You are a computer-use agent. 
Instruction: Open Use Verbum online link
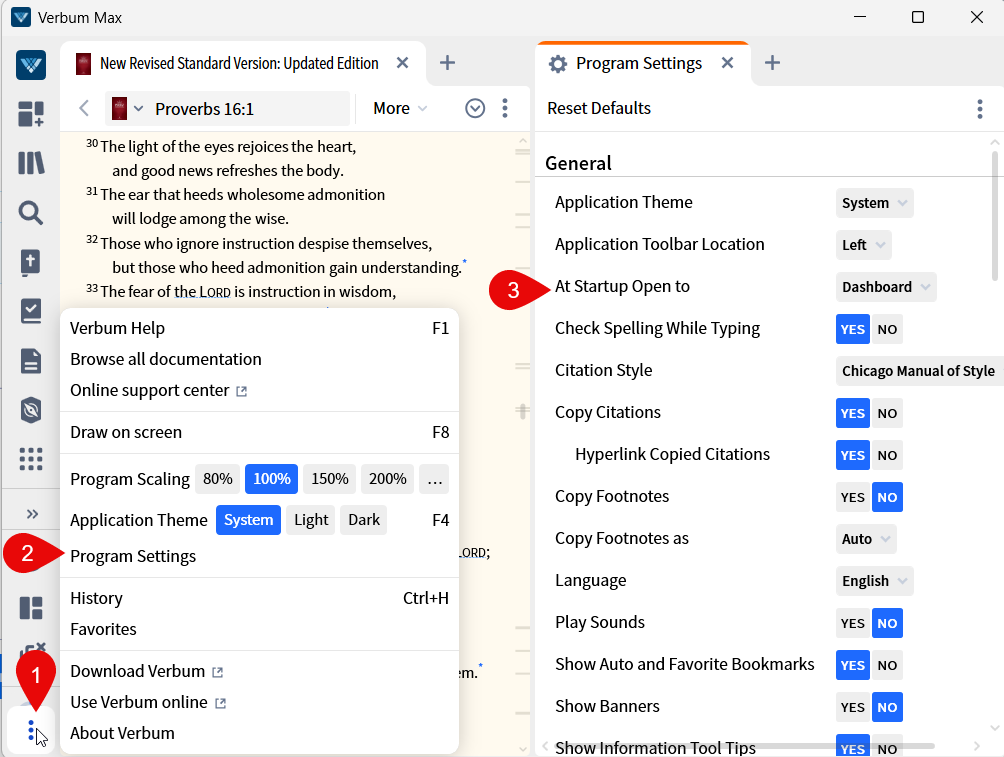point(148,703)
